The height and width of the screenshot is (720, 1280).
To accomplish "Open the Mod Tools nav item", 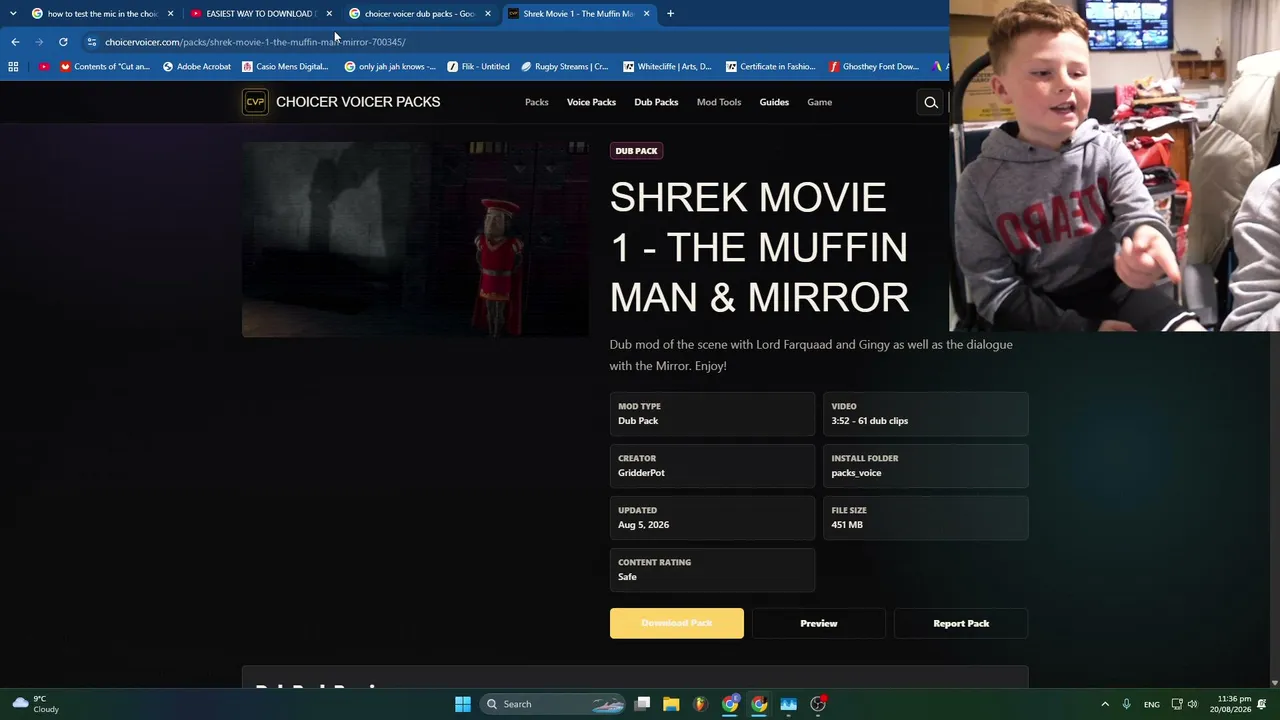I will 719,102.
